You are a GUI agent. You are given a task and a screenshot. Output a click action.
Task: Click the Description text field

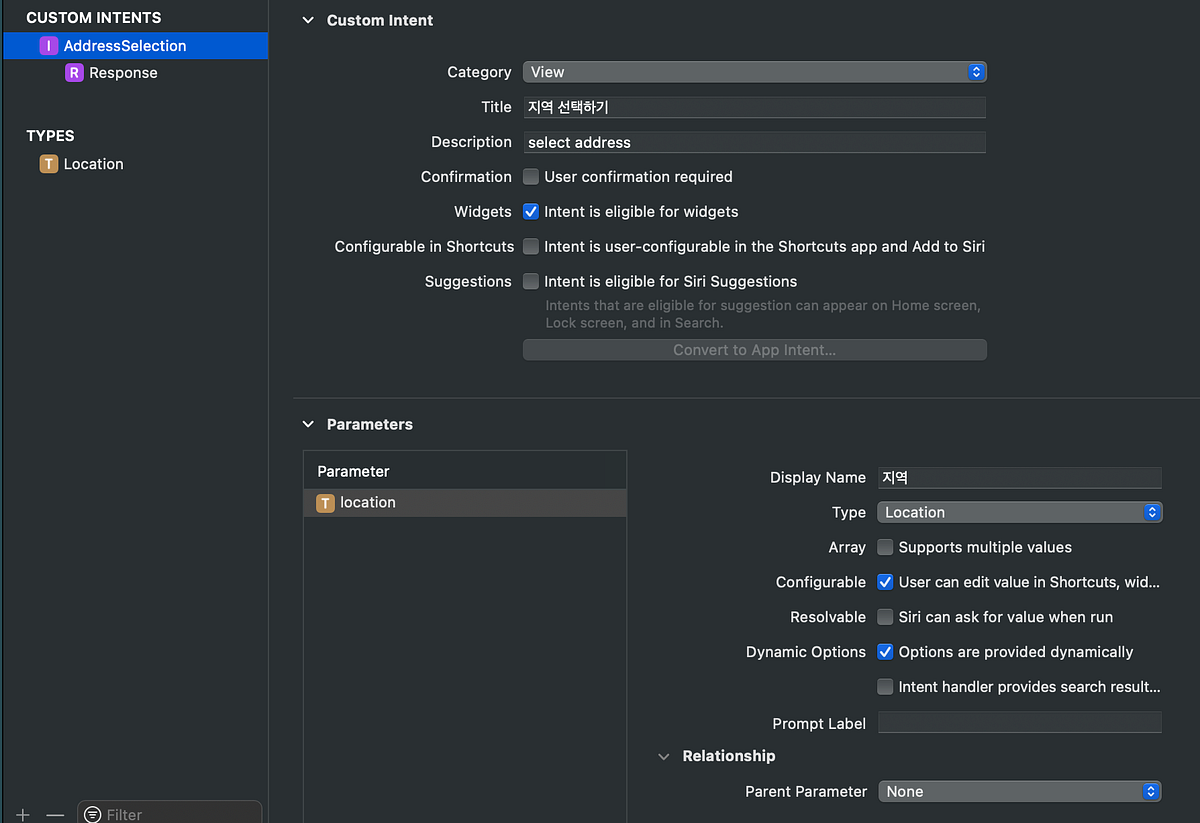(754, 142)
